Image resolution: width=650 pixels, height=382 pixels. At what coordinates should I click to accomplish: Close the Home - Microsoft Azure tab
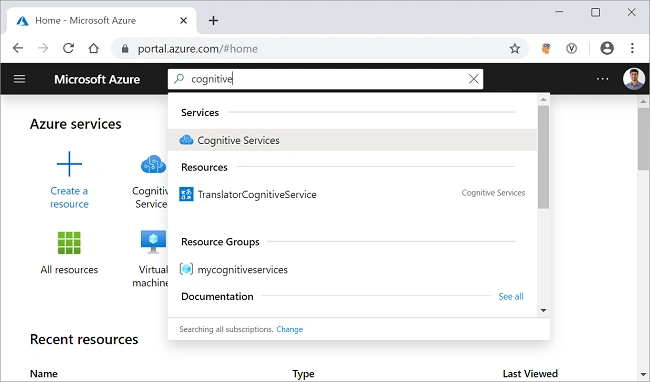pos(183,20)
